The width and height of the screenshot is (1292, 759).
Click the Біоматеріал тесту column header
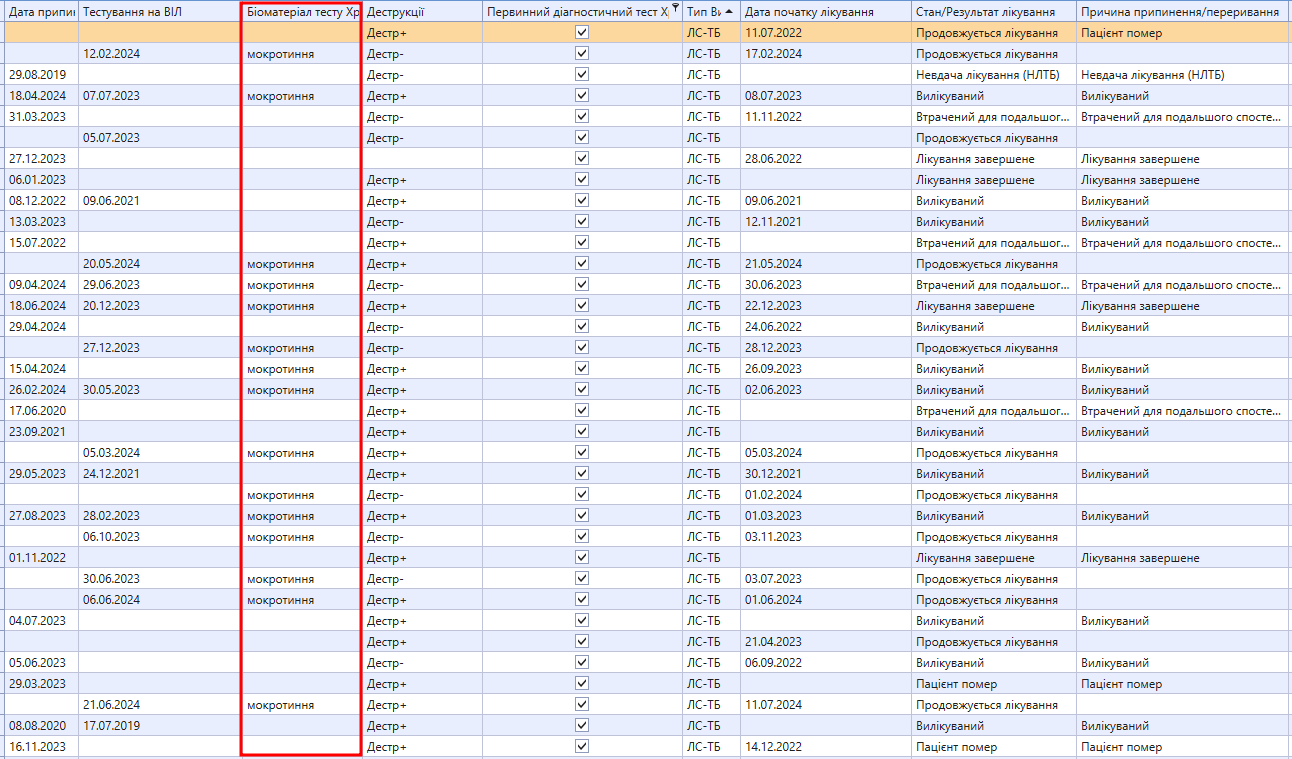click(301, 11)
